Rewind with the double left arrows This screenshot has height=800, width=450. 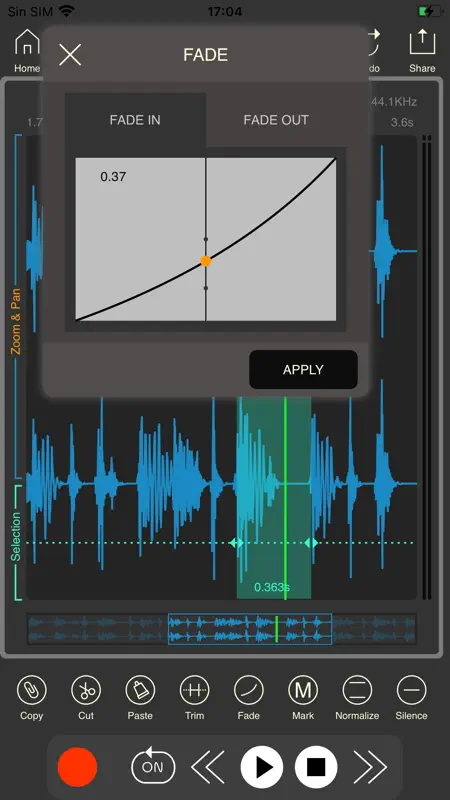point(208,767)
